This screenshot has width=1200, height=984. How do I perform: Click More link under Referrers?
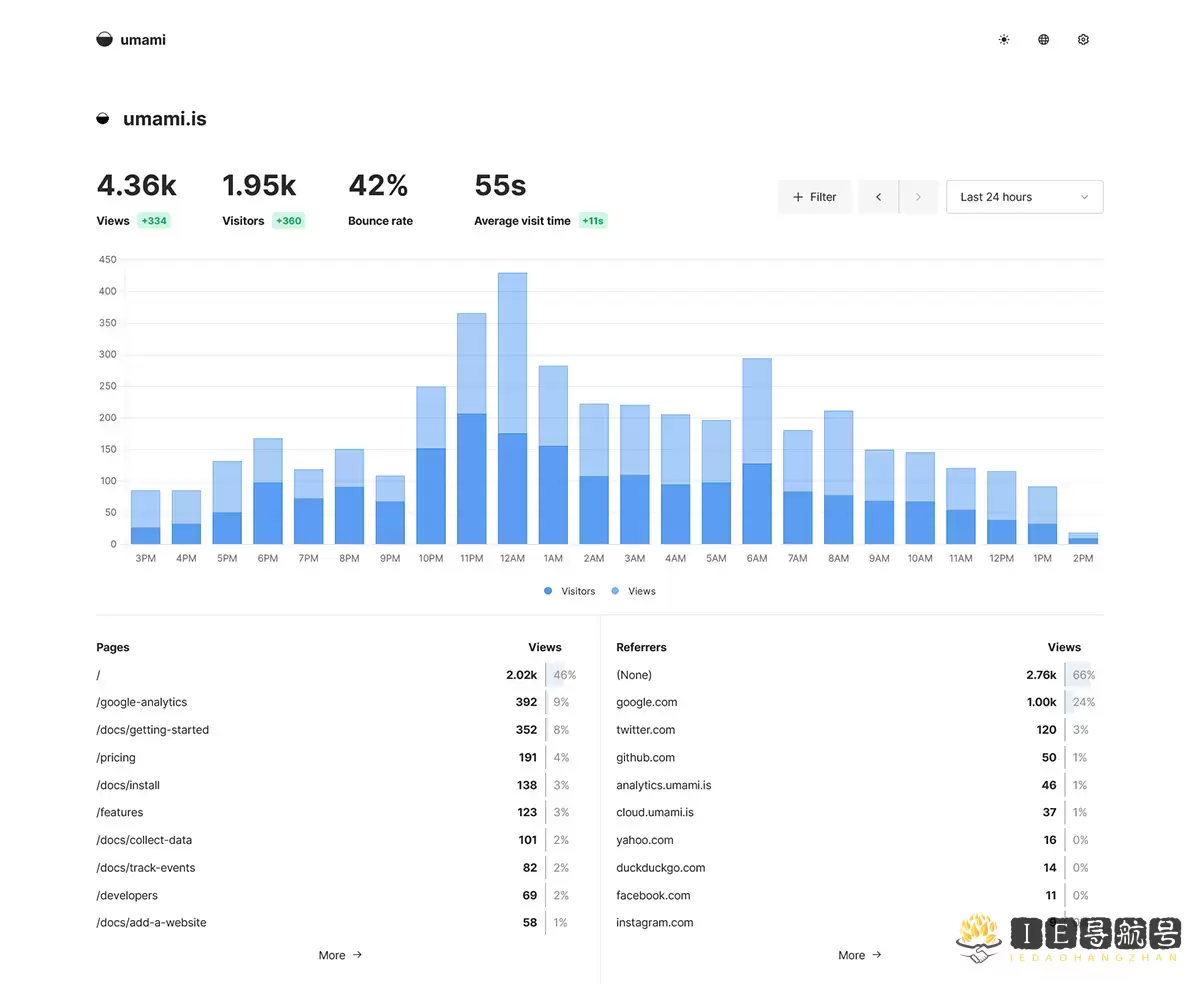tap(860, 955)
